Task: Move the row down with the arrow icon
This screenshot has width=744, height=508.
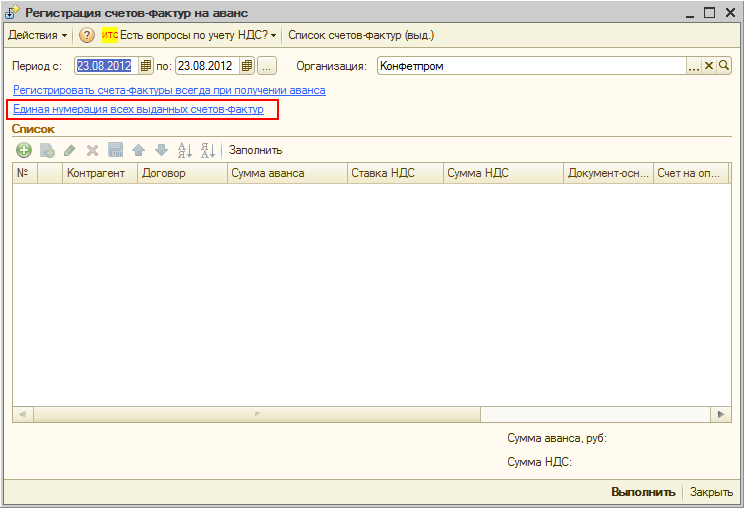Action: pyautogui.click(x=161, y=150)
